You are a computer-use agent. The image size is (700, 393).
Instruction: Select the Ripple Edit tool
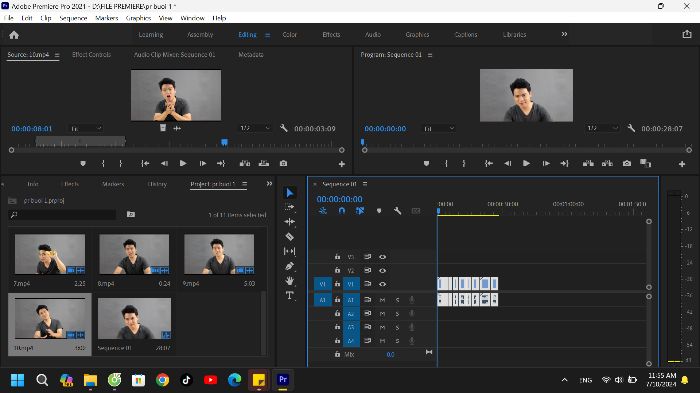tap(290, 222)
